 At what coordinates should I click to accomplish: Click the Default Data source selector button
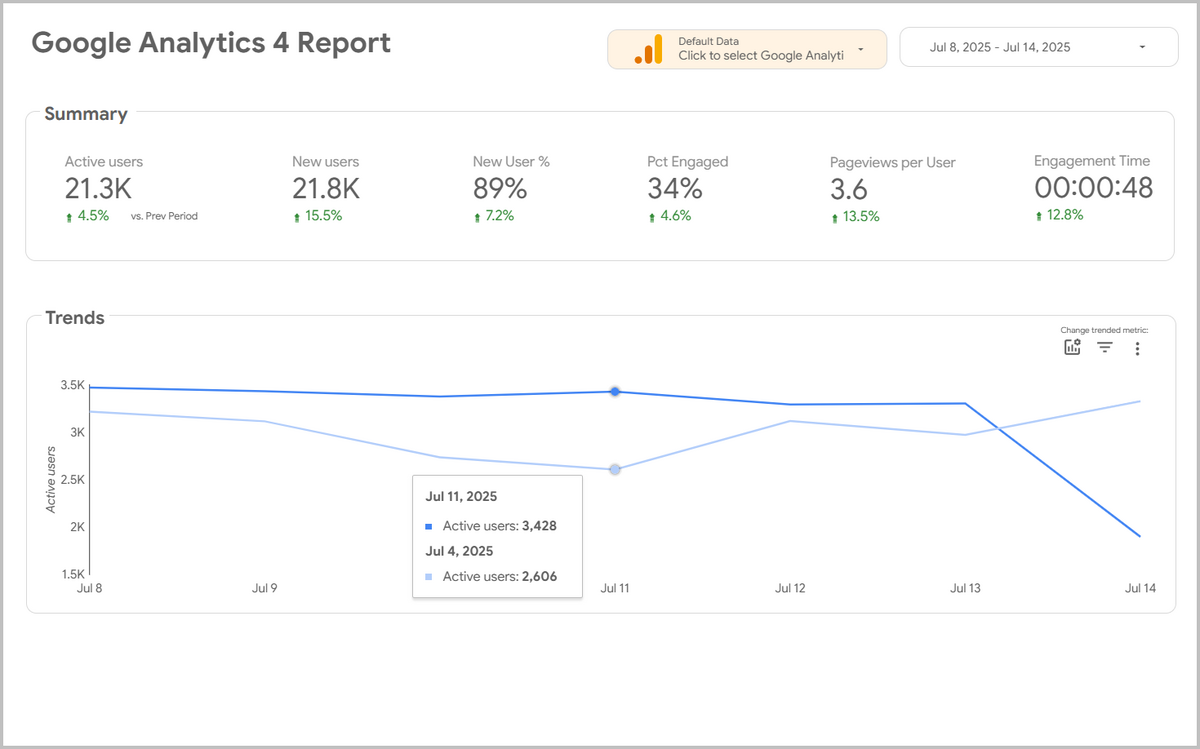tap(747, 48)
